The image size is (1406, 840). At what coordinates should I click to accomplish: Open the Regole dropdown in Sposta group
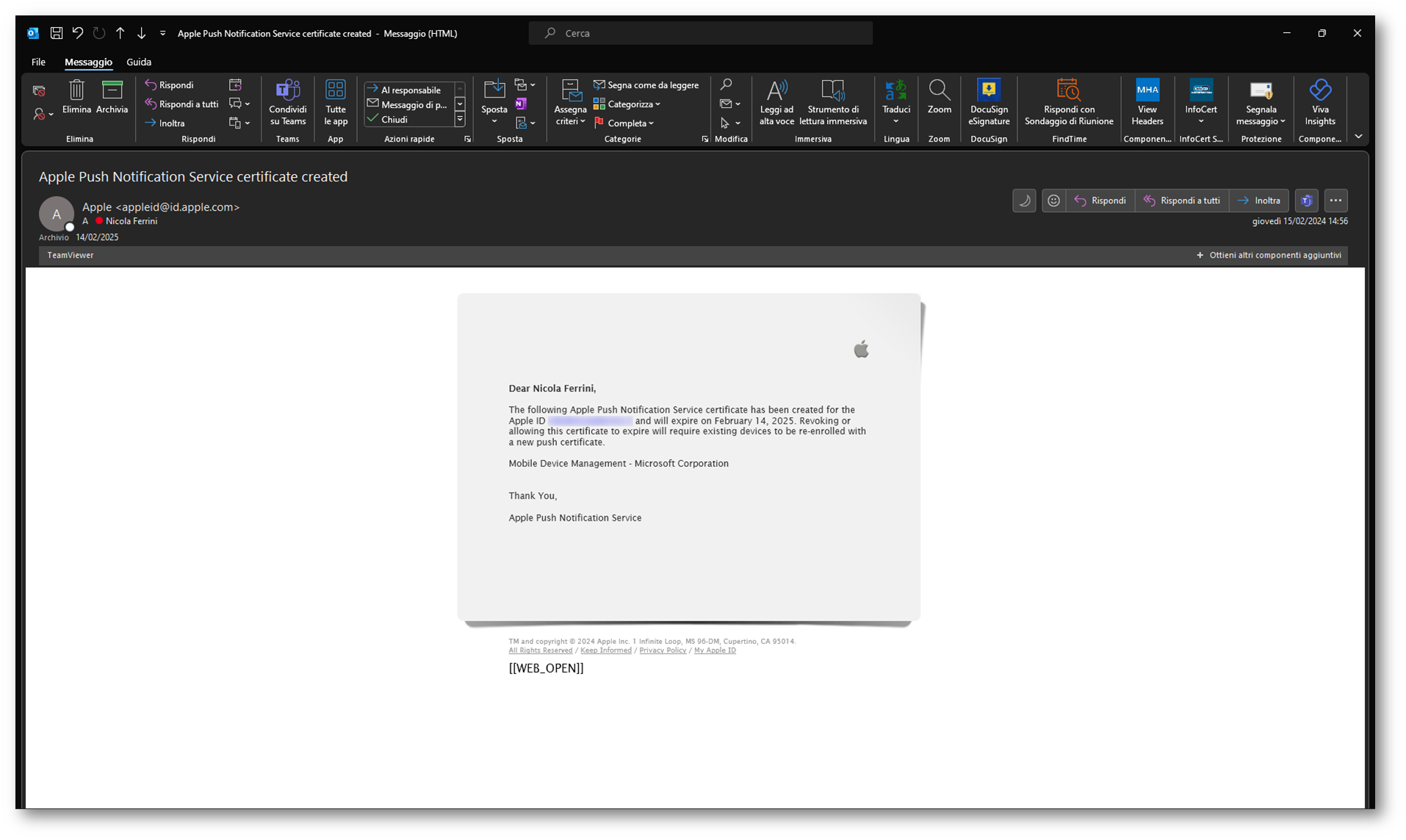524,85
